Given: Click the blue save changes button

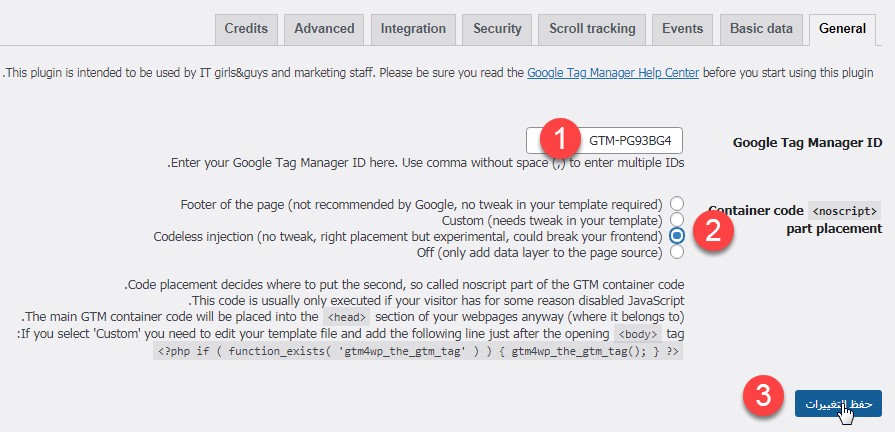Looking at the screenshot, I should [x=838, y=403].
